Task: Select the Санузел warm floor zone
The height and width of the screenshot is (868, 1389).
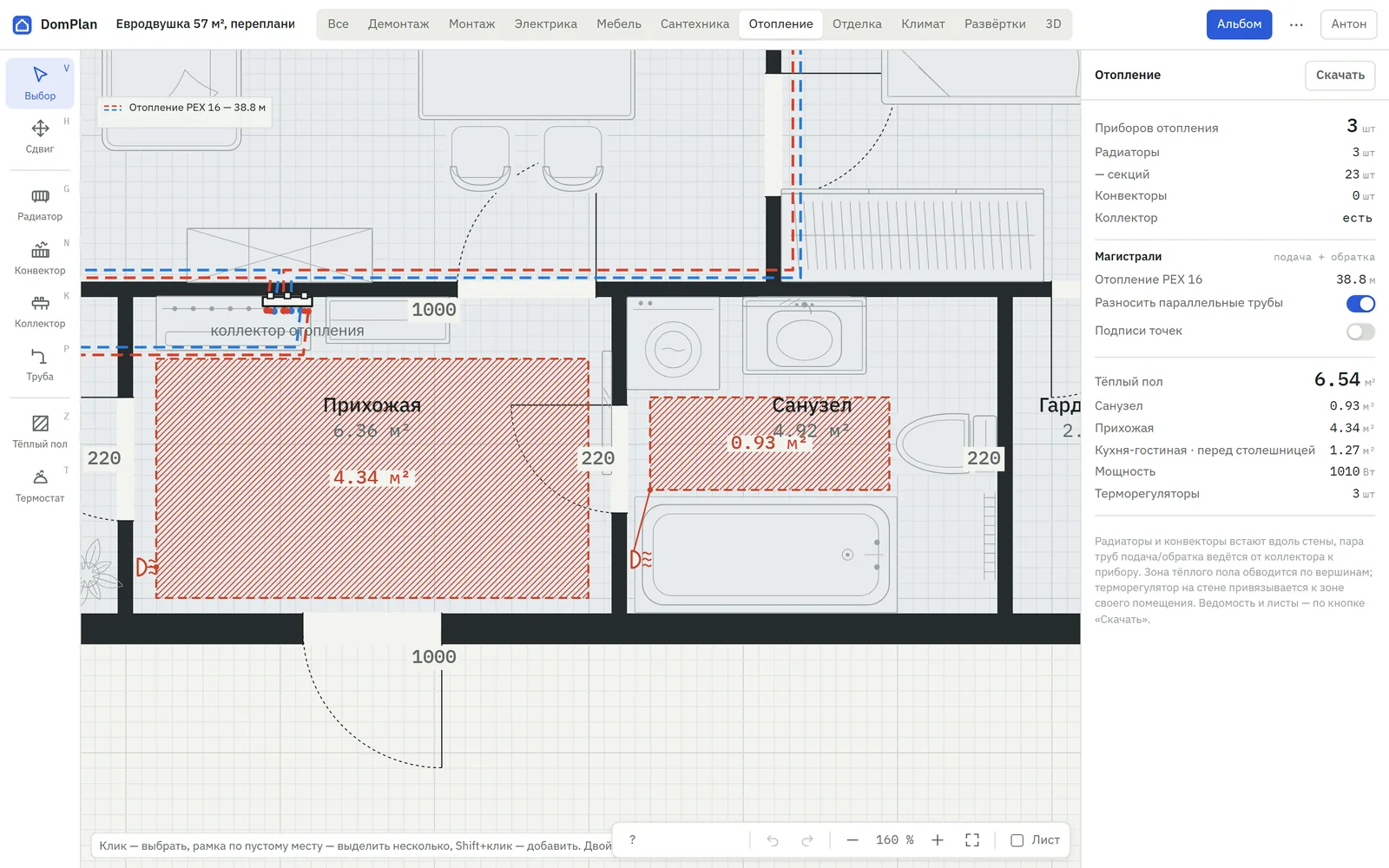Action: pyautogui.click(x=769, y=444)
